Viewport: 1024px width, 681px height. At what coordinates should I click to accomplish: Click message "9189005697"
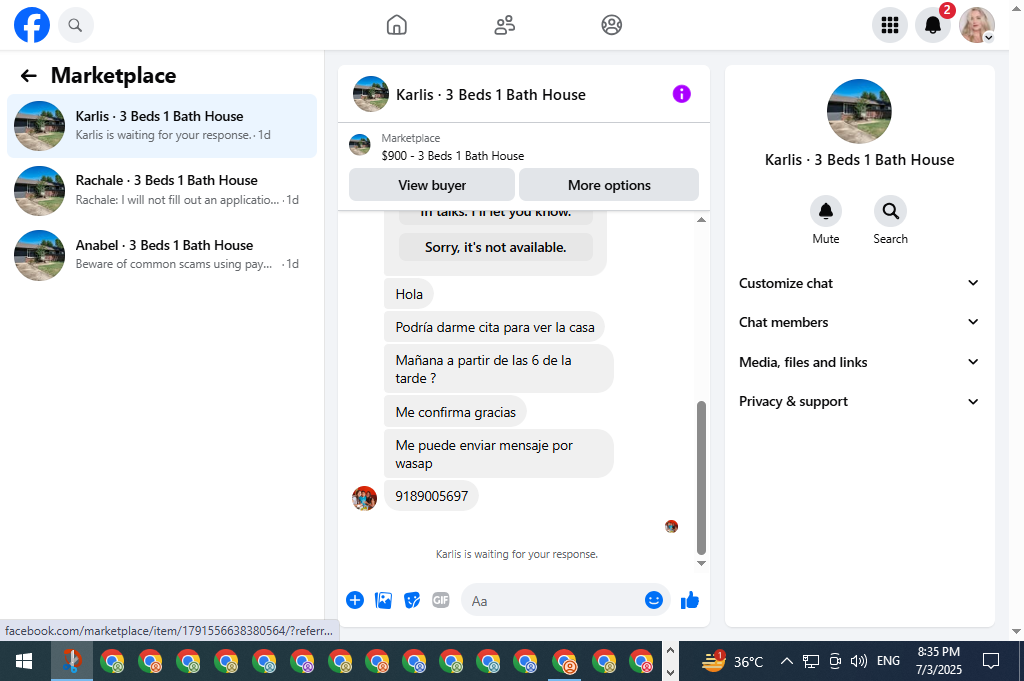pos(431,496)
